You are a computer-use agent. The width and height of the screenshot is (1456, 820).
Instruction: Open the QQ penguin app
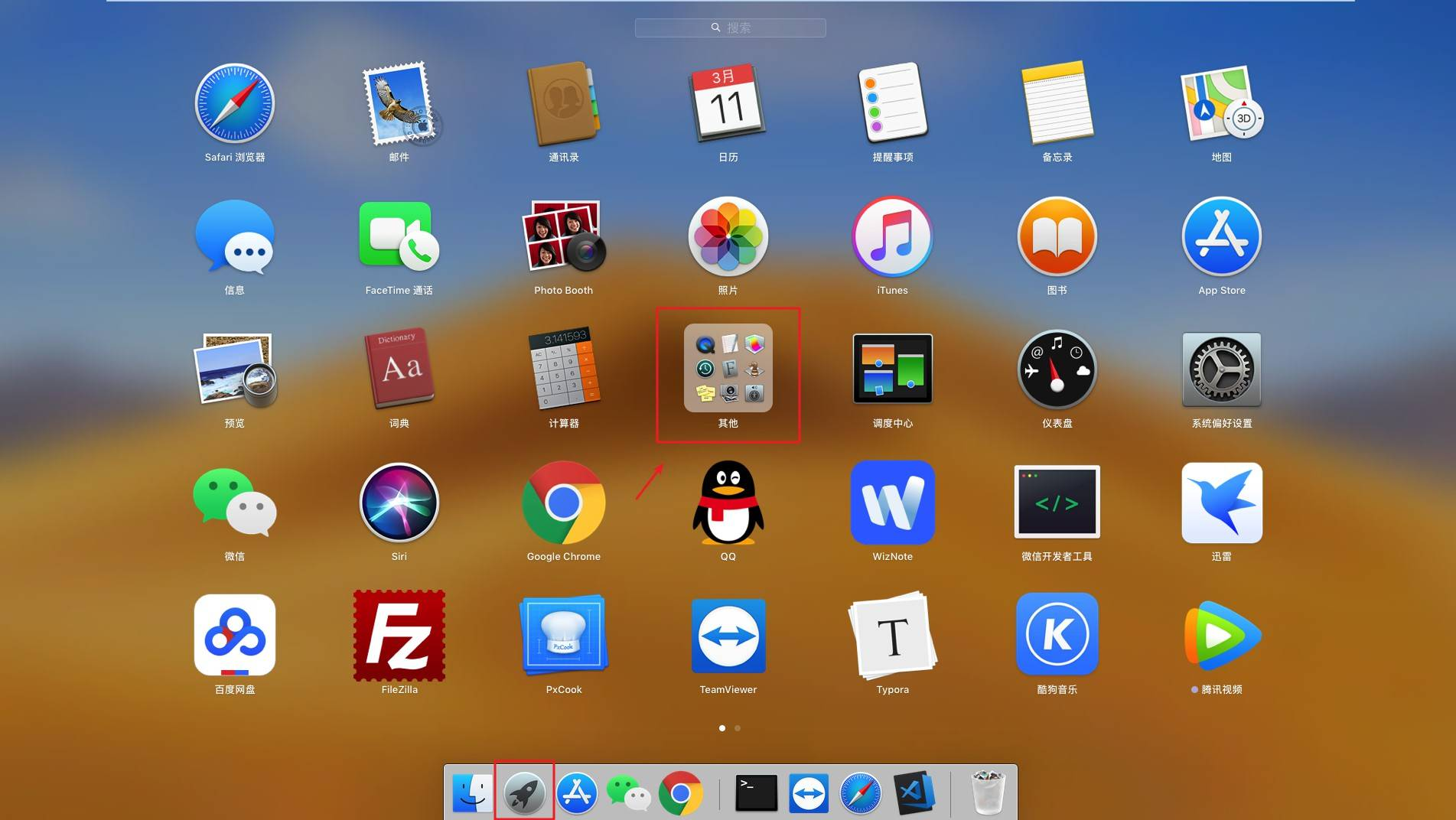pyautogui.click(x=728, y=503)
